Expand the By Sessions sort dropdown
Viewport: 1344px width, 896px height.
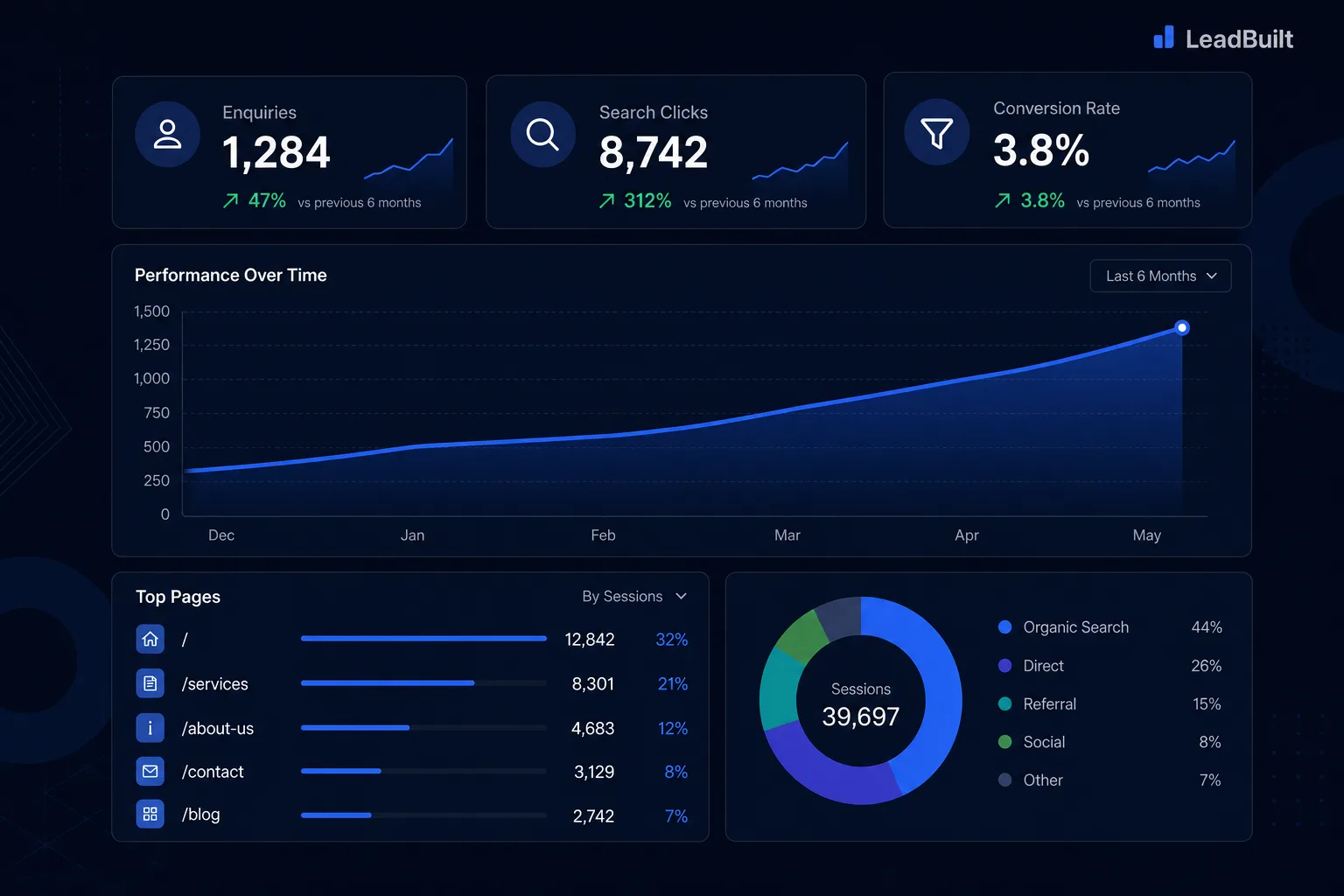pos(634,596)
